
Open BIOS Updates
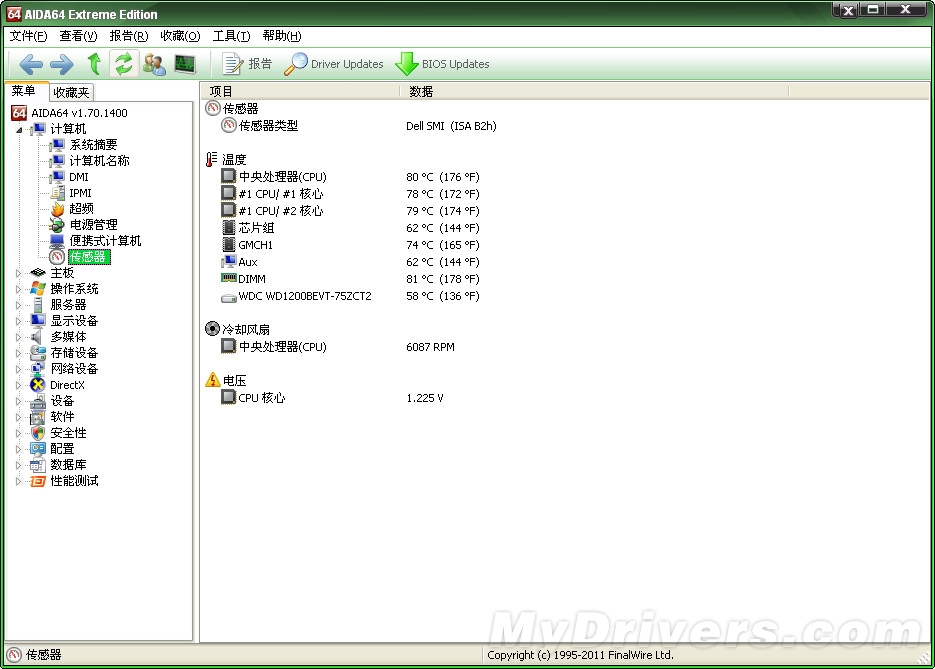point(442,64)
